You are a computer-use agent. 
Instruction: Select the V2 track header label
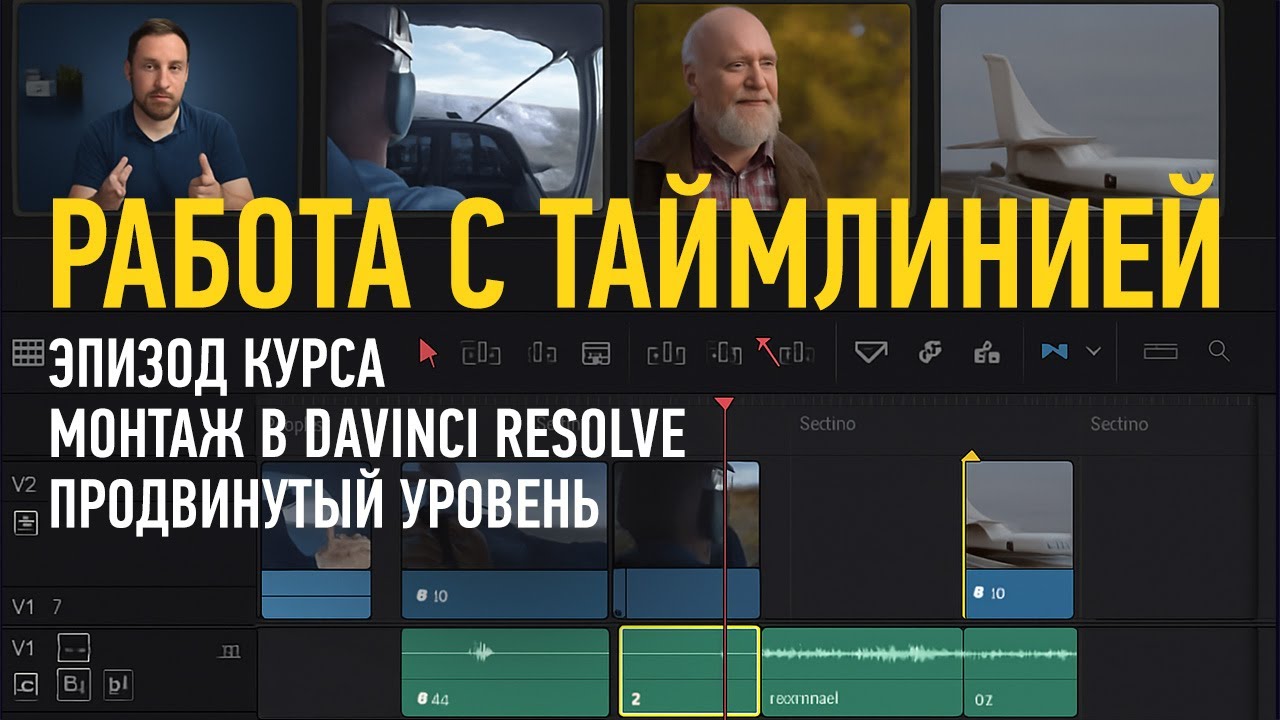(24, 485)
